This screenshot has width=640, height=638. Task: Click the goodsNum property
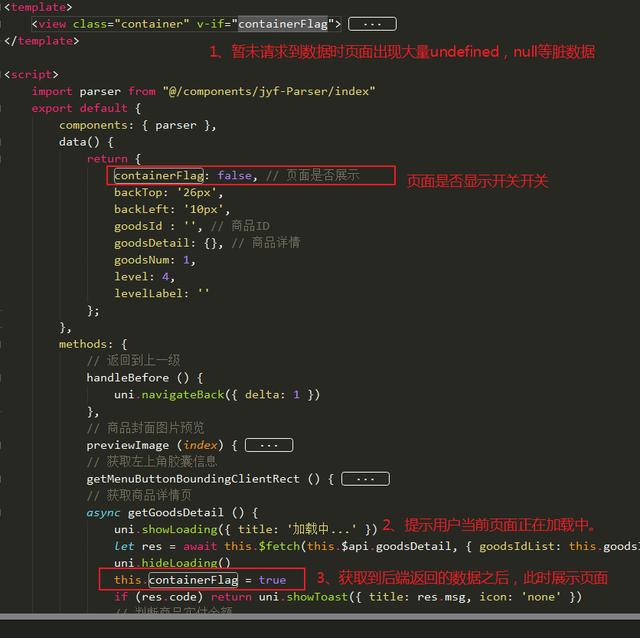(141, 260)
